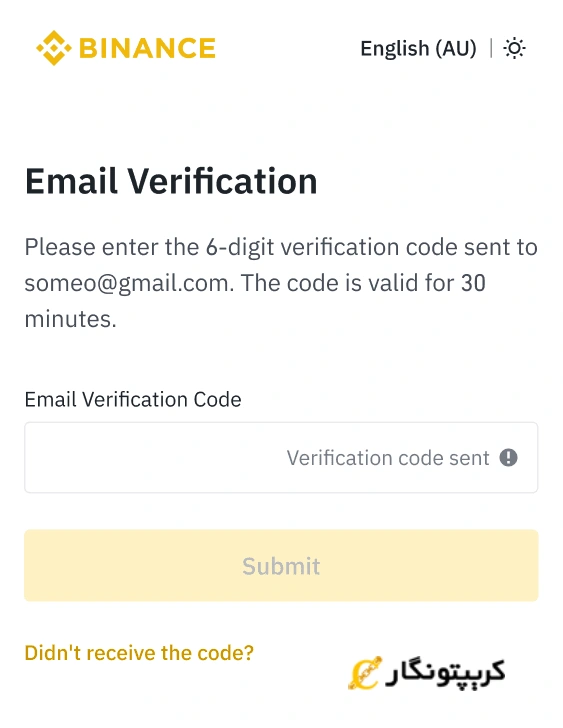Viewport: 563px width, 728px height.
Task: Open the "Didn't receive the code?" link
Action: point(139,653)
